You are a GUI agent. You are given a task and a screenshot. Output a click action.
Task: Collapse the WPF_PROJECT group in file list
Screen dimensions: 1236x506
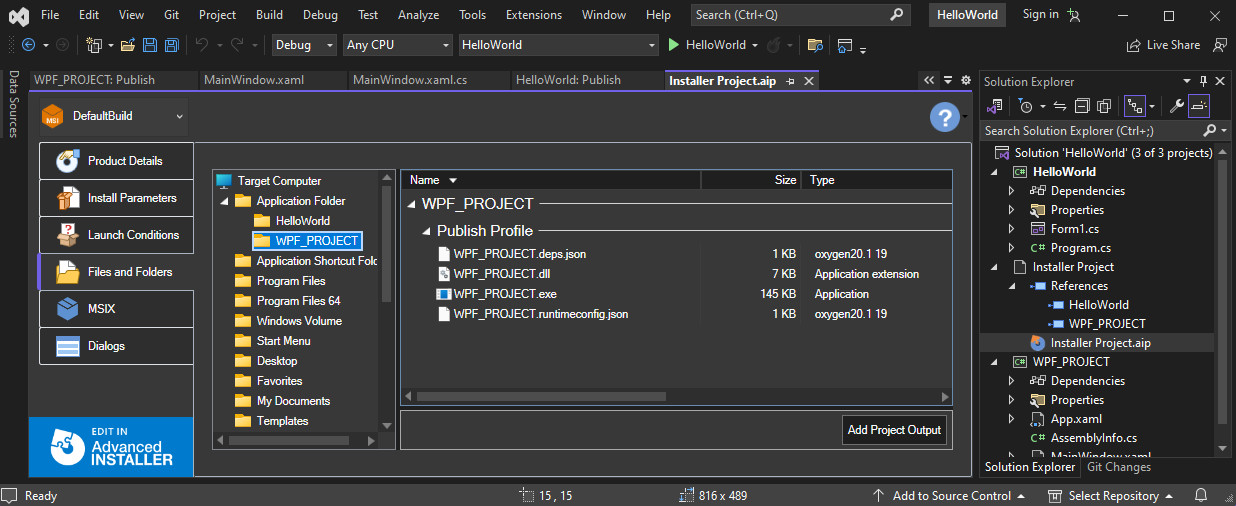(411, 204)
